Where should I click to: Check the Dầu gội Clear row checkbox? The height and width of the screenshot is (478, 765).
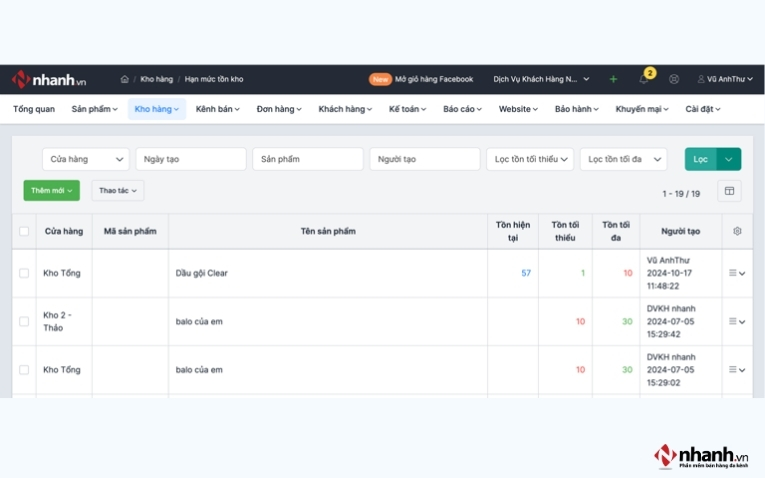click(24, 273)
